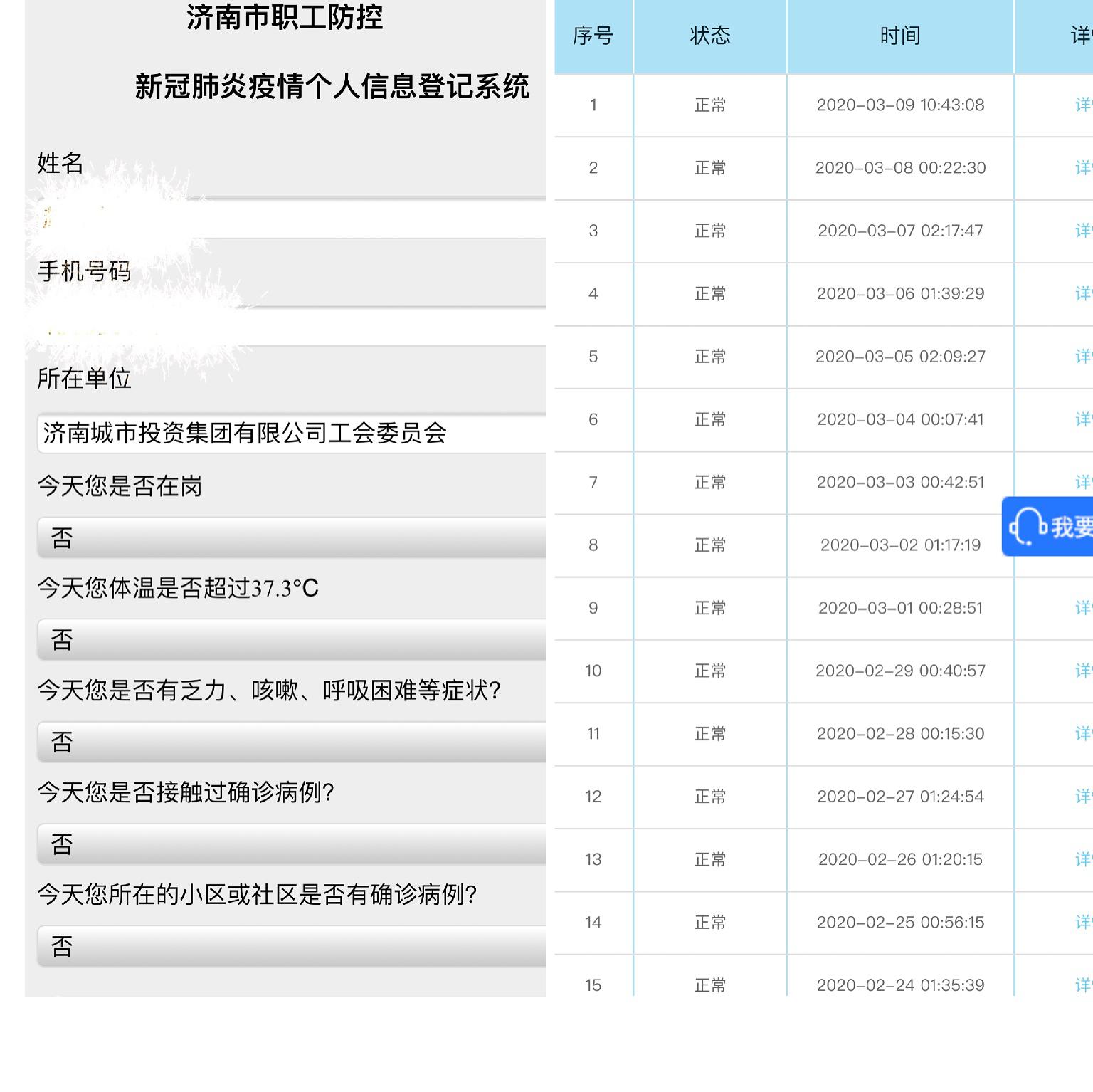
Task: View details of record number 5
Action: (1082, 357)
